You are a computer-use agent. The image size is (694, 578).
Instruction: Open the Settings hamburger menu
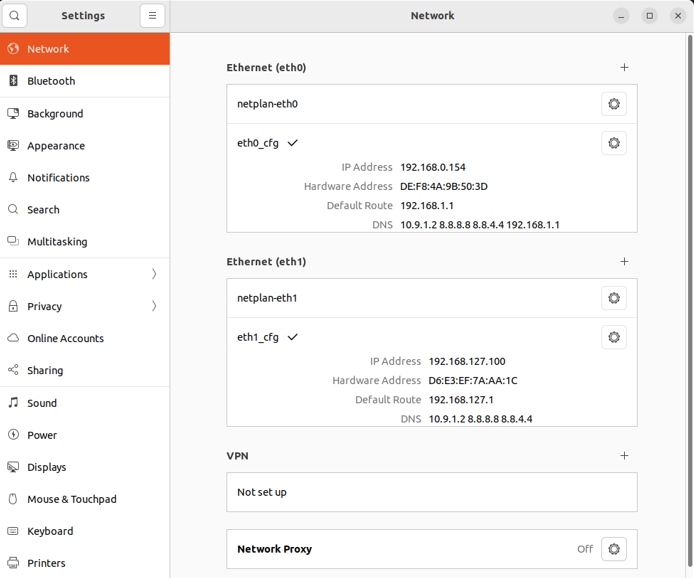152,15
